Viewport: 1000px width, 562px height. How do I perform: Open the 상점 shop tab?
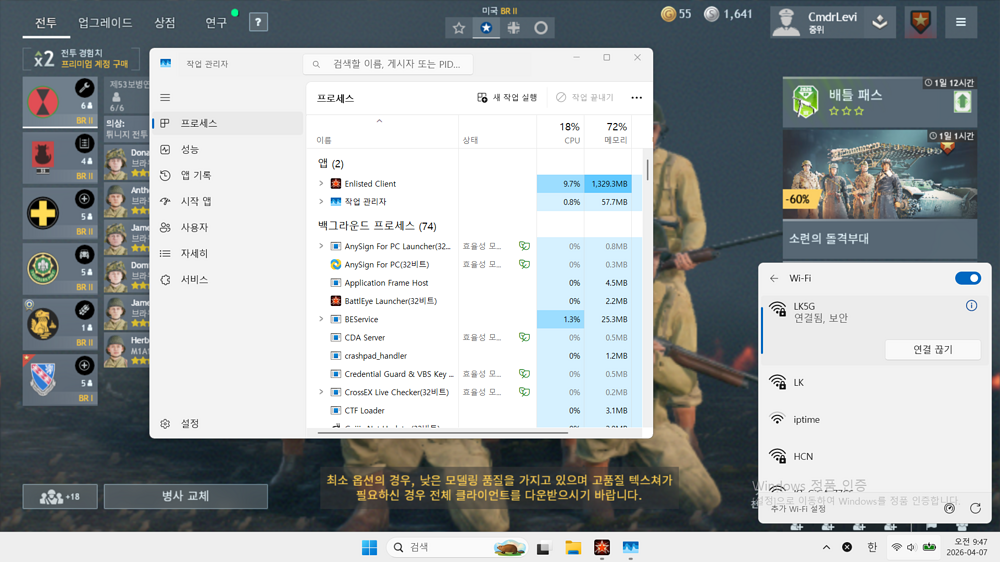[x=165, y=23]
